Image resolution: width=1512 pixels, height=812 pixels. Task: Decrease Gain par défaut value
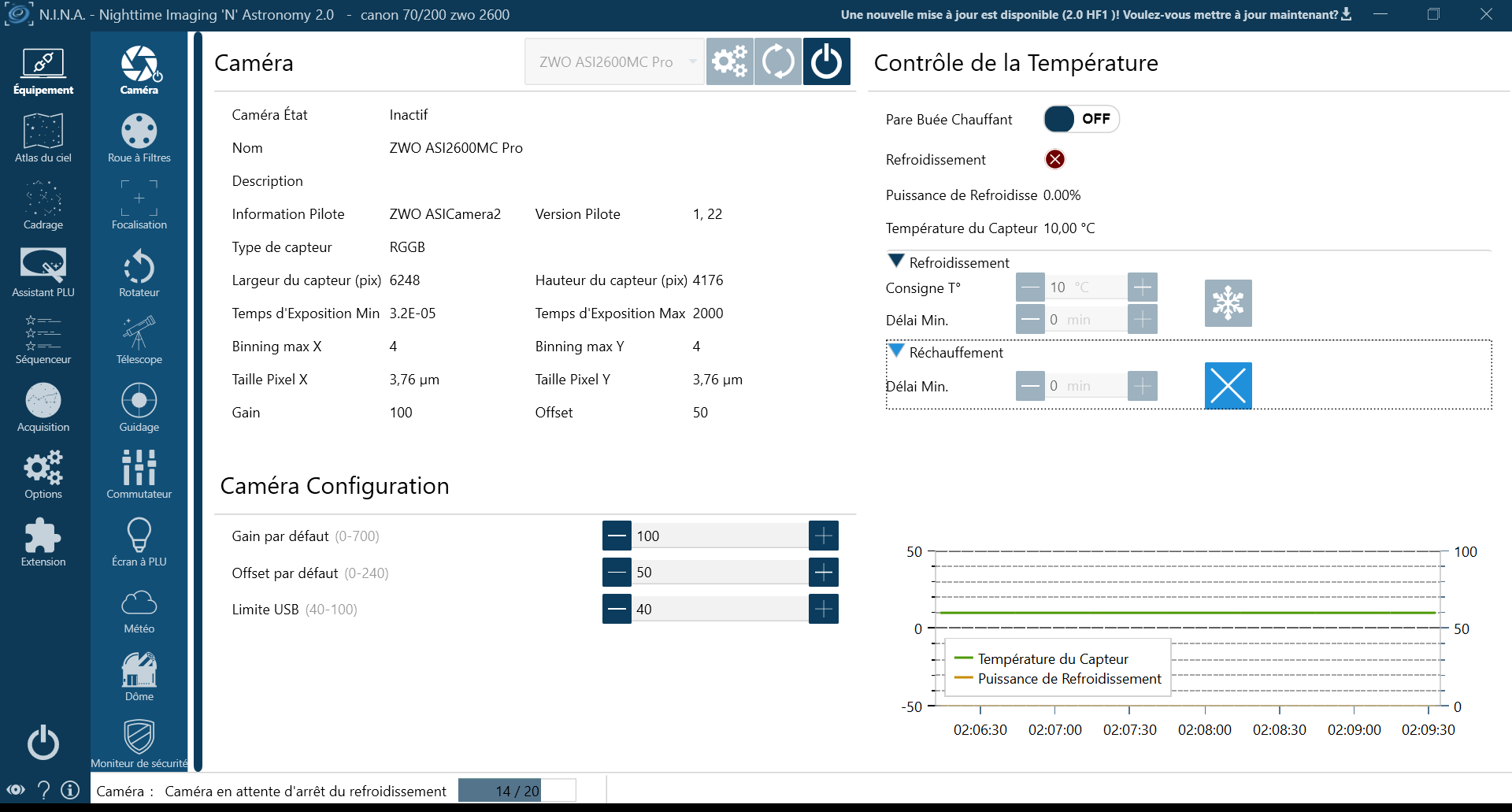pyautogui.click(x=617, y=536)
